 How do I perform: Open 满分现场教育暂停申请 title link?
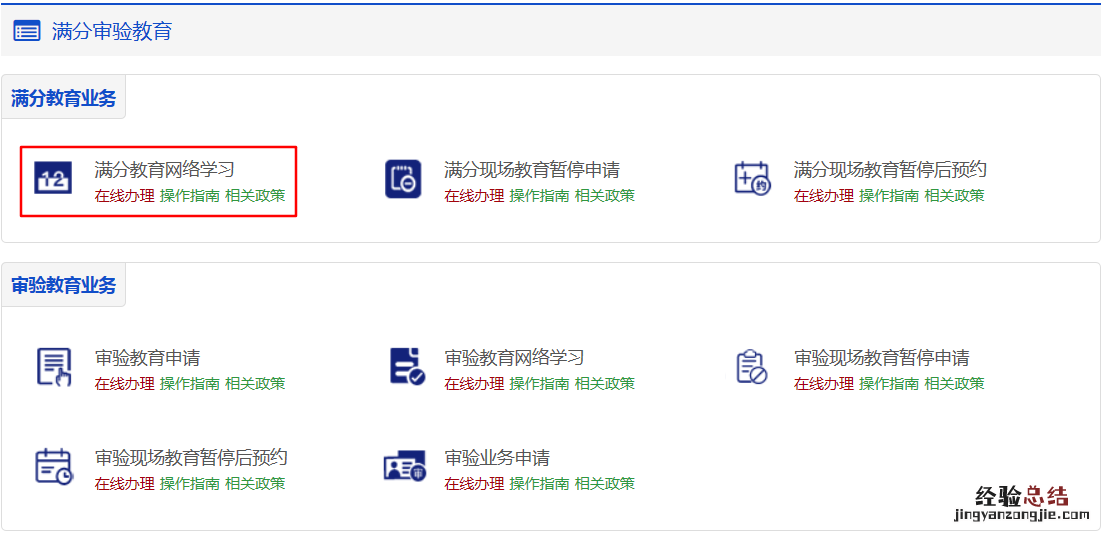[532, 170]
